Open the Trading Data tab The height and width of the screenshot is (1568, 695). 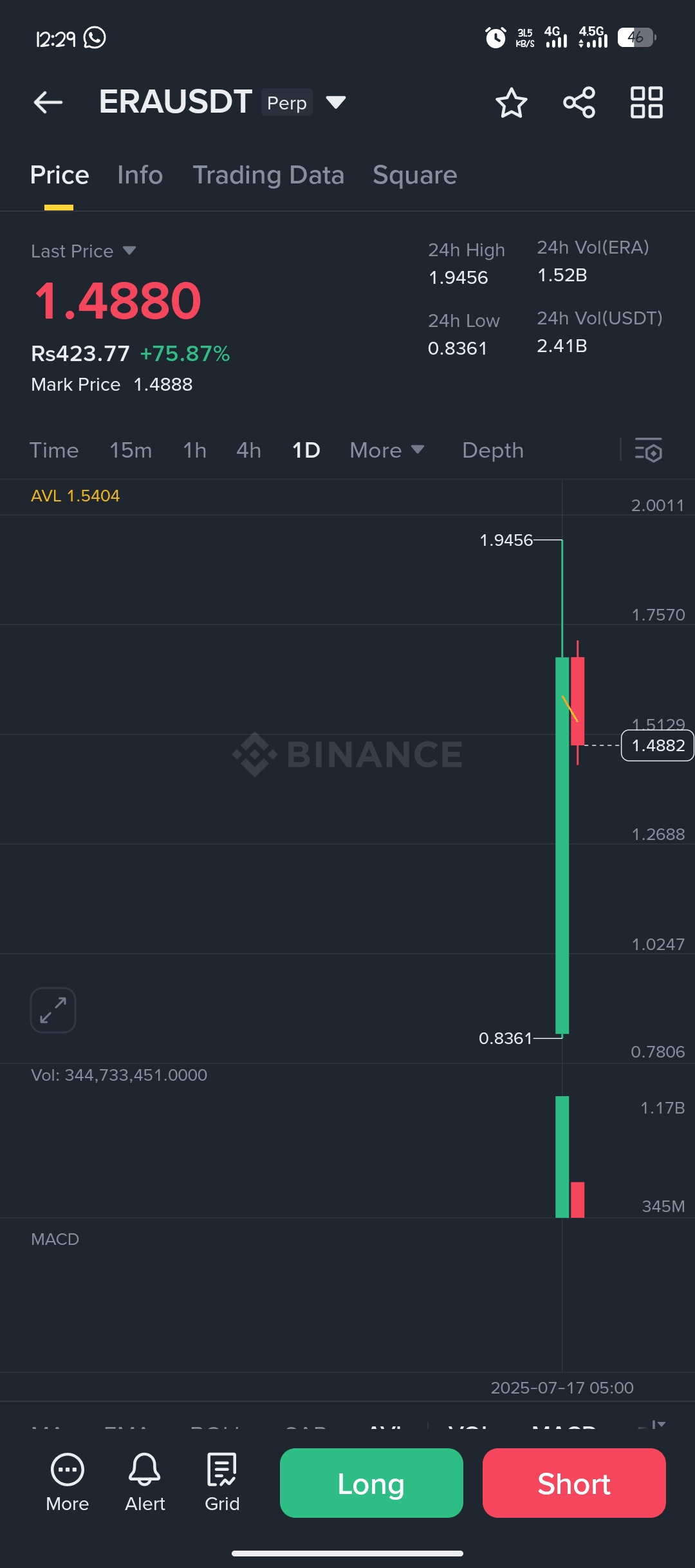268,175
